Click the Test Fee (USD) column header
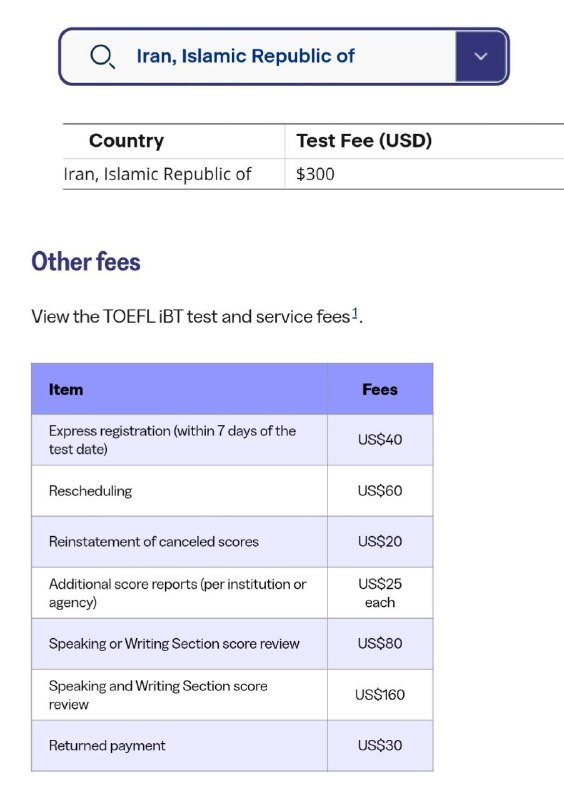Viewport: 564px width, 800px height. (364, 140)
